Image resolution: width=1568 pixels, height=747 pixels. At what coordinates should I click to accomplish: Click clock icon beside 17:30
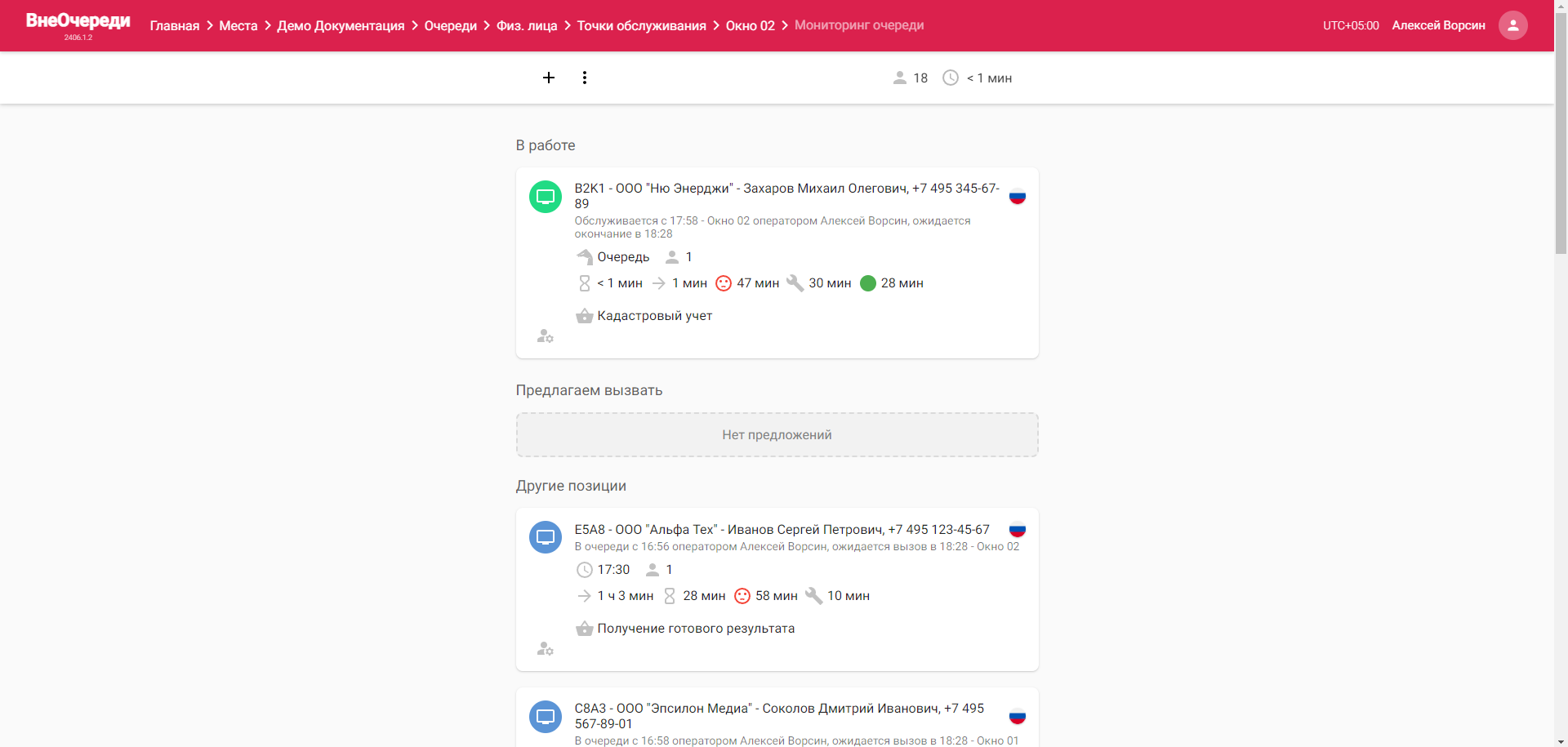[x=585, y=570]
